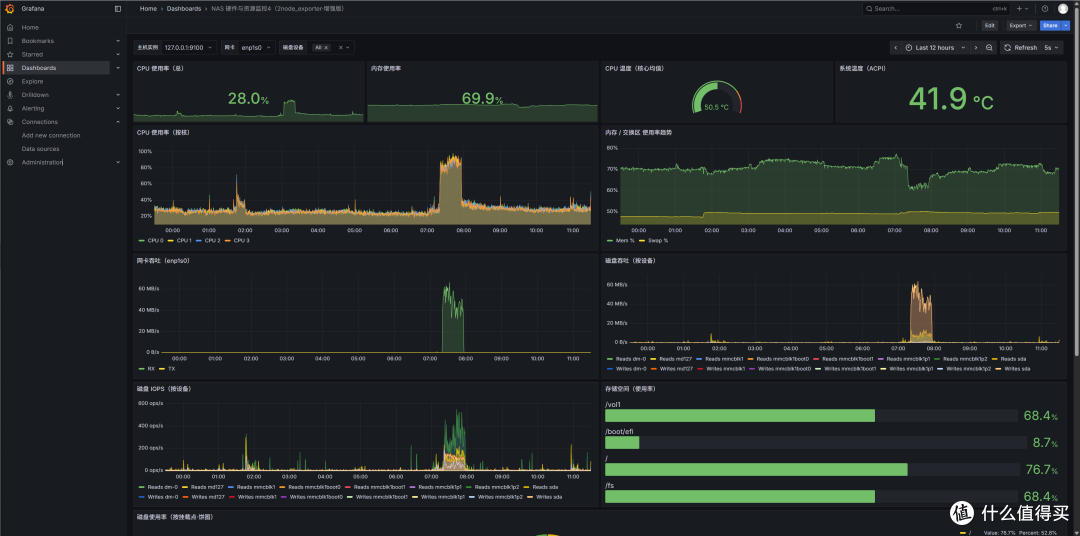Click the Edit dashboard button
Screen dimensions: 1080x536
pyautogui.click(x=990, y=25)
